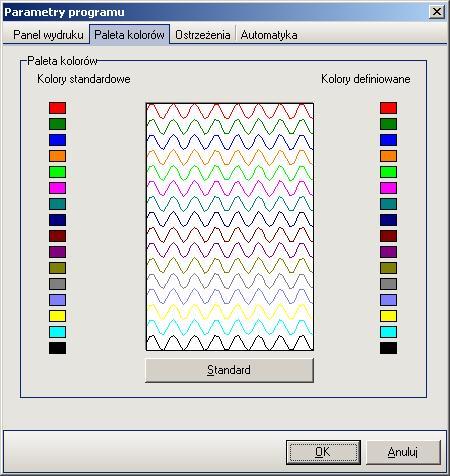
Task: Pick the olive swatch under Kolory standardowe
Action: tap(58, 268)
